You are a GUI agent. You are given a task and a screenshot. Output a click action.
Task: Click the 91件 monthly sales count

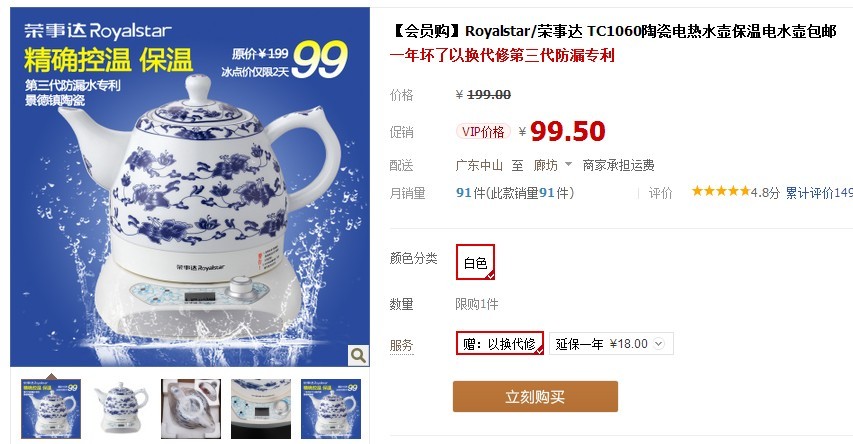pos(471,193)
